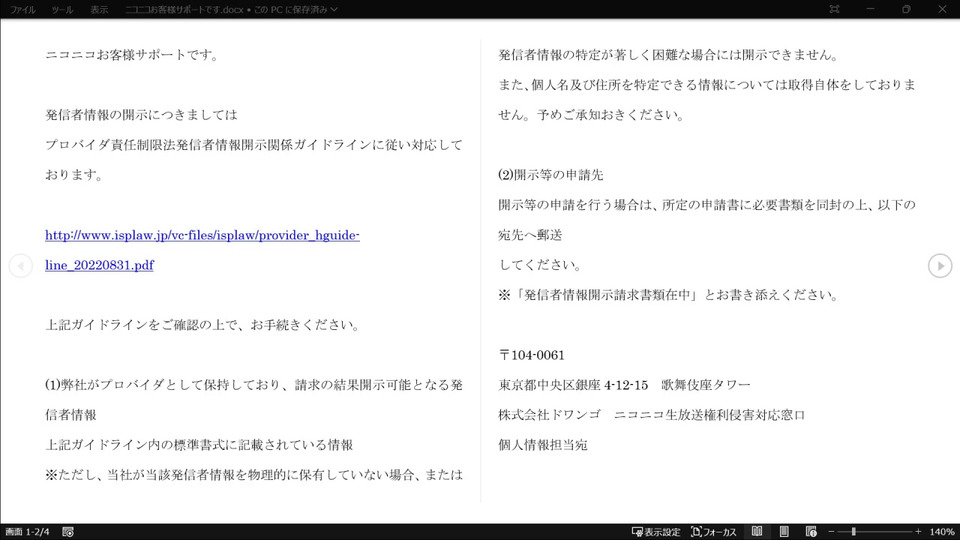Click the line 個人情報担当宛

point(542,445)
